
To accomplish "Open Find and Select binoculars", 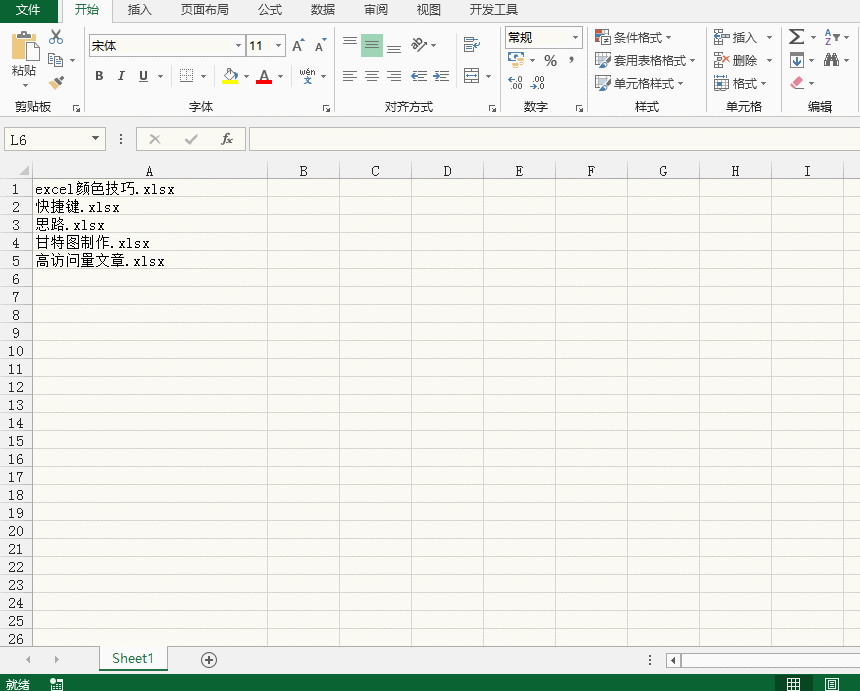I will pos(831,60).
